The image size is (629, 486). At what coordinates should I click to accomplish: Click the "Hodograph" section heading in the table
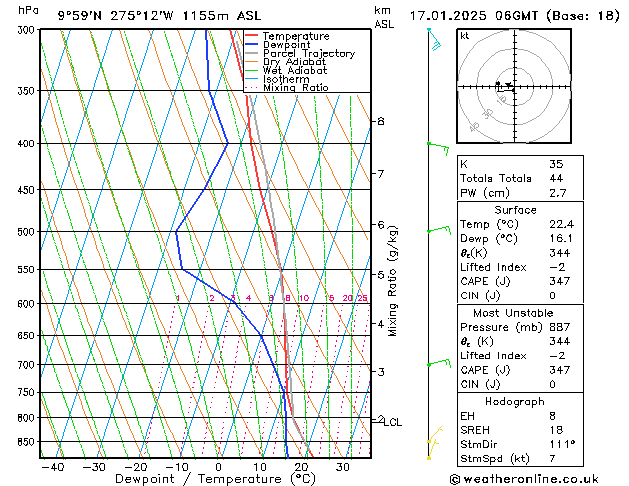[x=515, y=401]
